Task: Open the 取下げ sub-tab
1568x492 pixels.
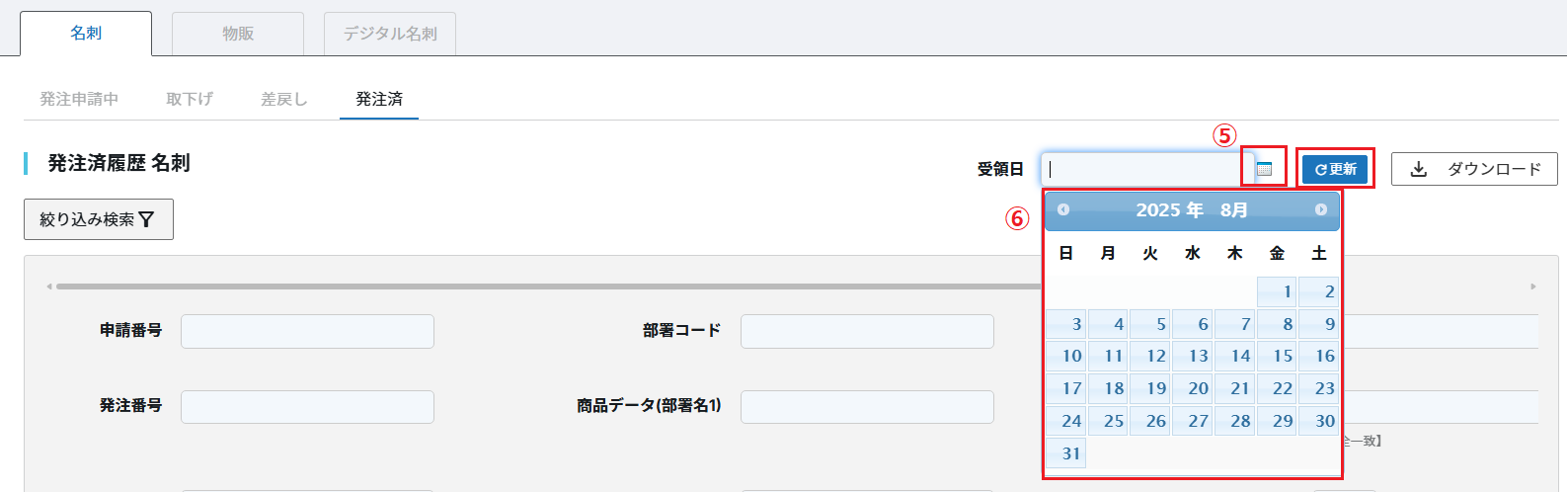Action: pos(190,99)
